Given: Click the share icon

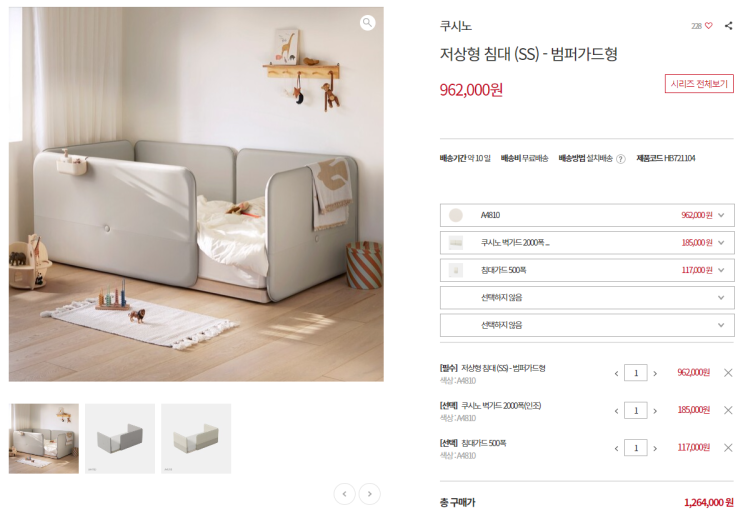Looking at the screenshot, I should [x=728, y=26].
